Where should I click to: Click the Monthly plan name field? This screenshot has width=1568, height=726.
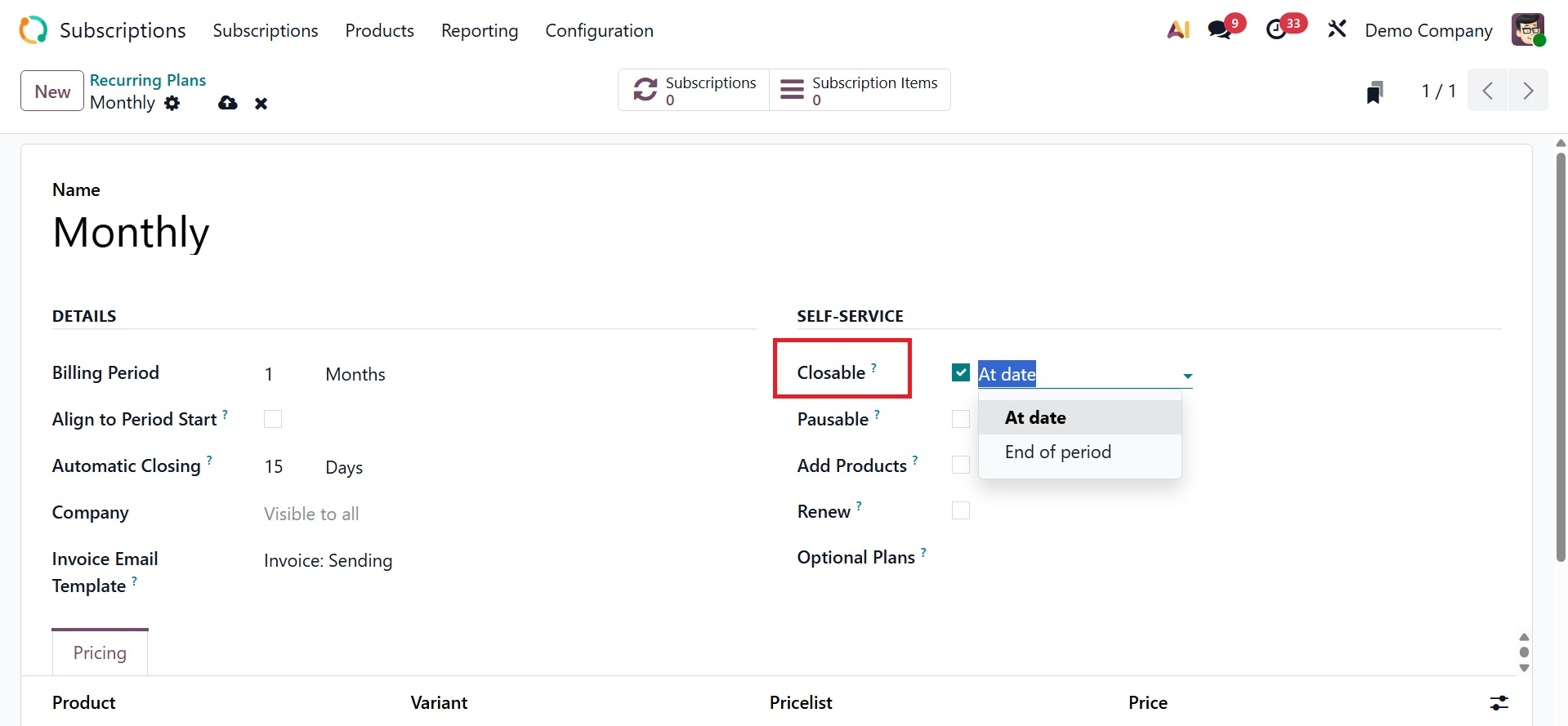point(132,233)
